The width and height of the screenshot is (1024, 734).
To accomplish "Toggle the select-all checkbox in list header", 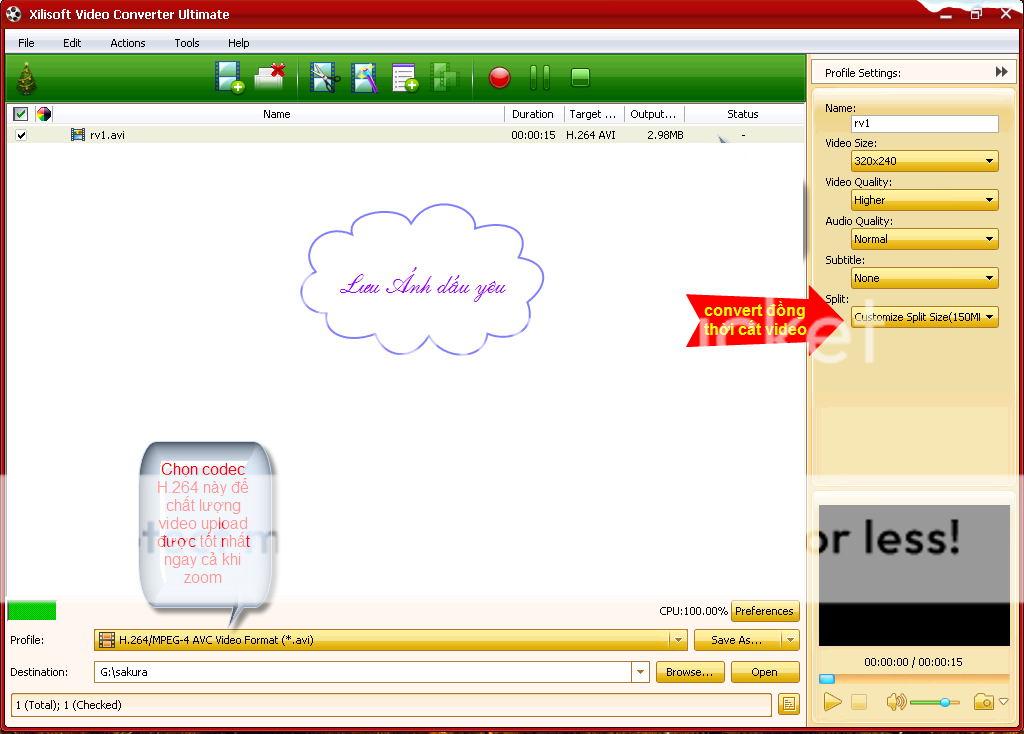I will point(21,114).
